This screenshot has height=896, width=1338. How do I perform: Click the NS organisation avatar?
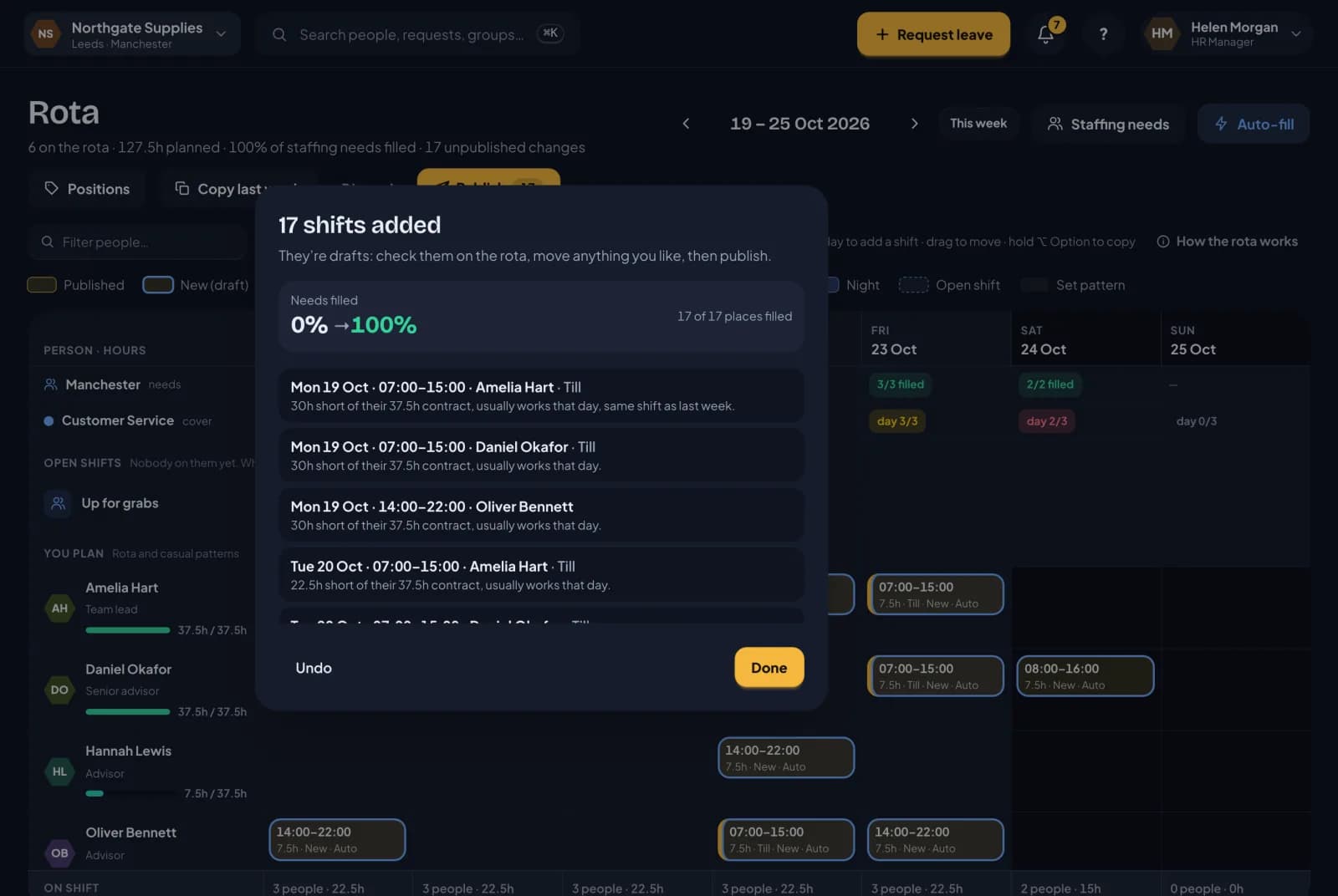pyautogui.click(x=45, y=34)
